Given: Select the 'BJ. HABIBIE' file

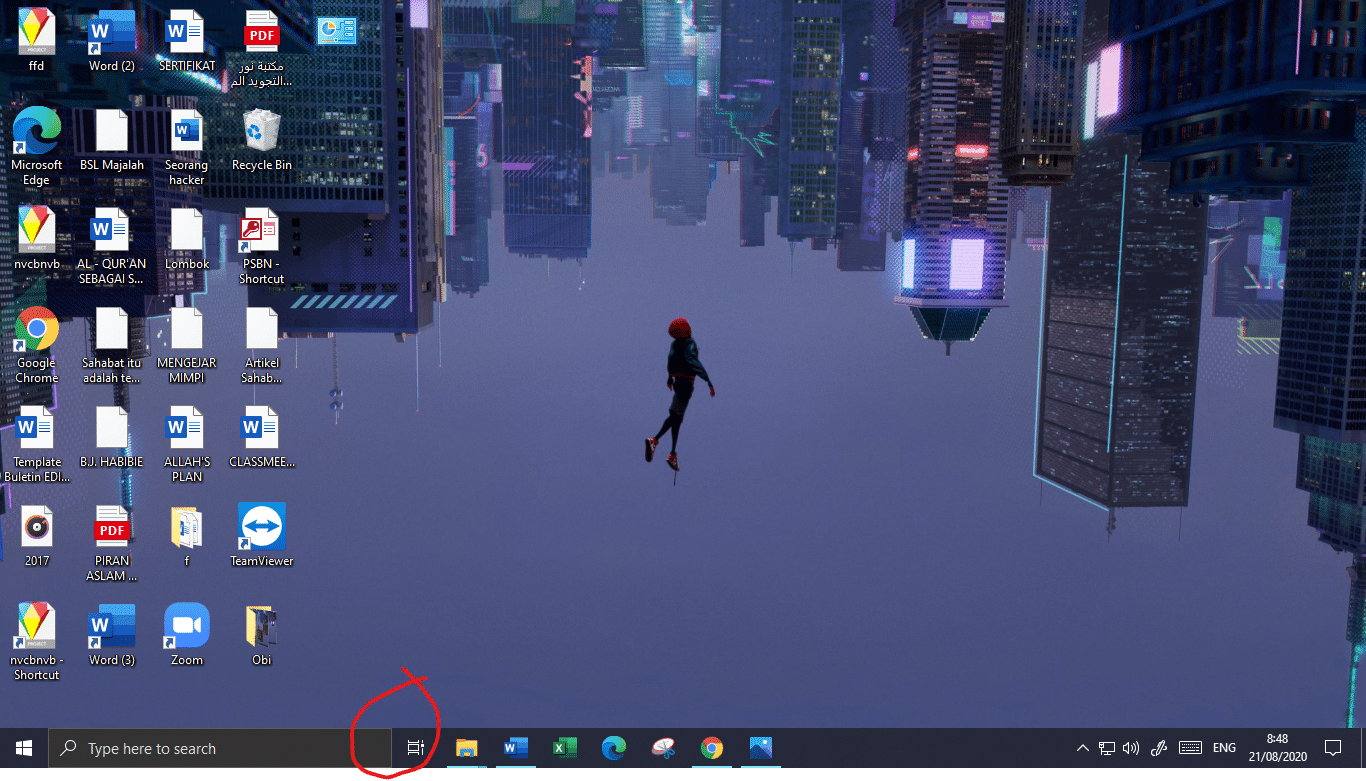Looking at the screenshot, I should [x=112, y=437].
